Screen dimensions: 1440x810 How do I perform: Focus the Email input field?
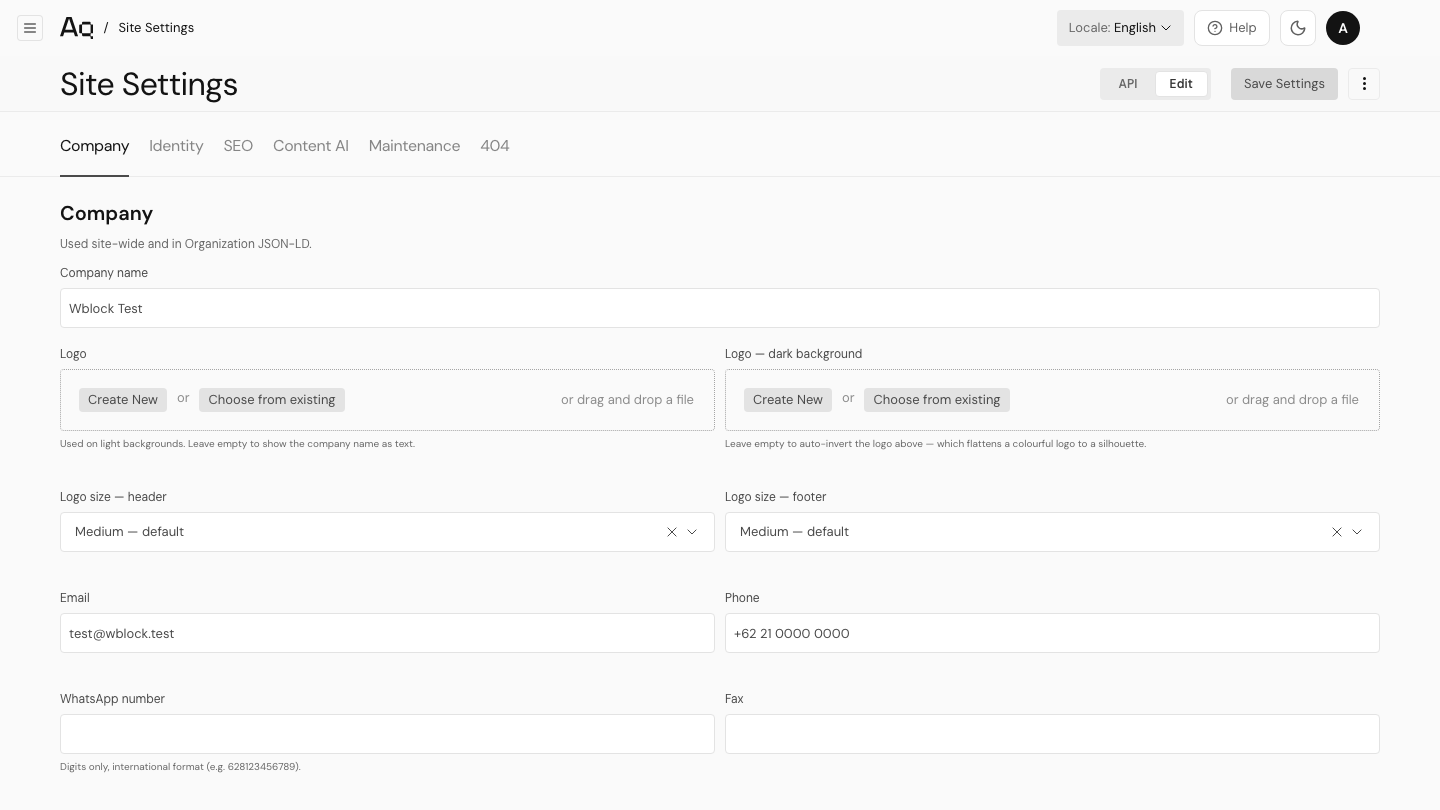pyautogui.click(x=387, y=633)
